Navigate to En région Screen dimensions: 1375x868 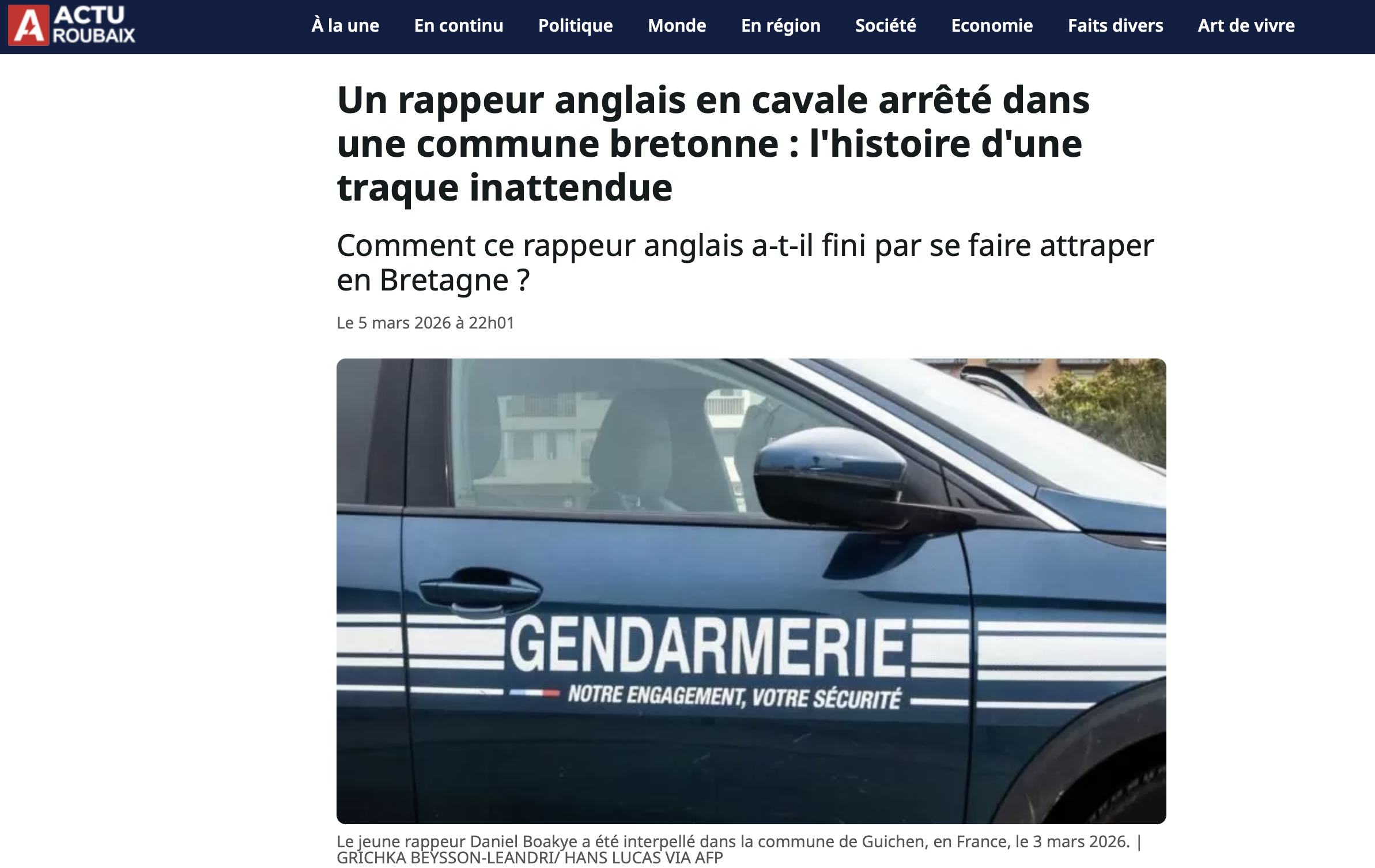780,26
